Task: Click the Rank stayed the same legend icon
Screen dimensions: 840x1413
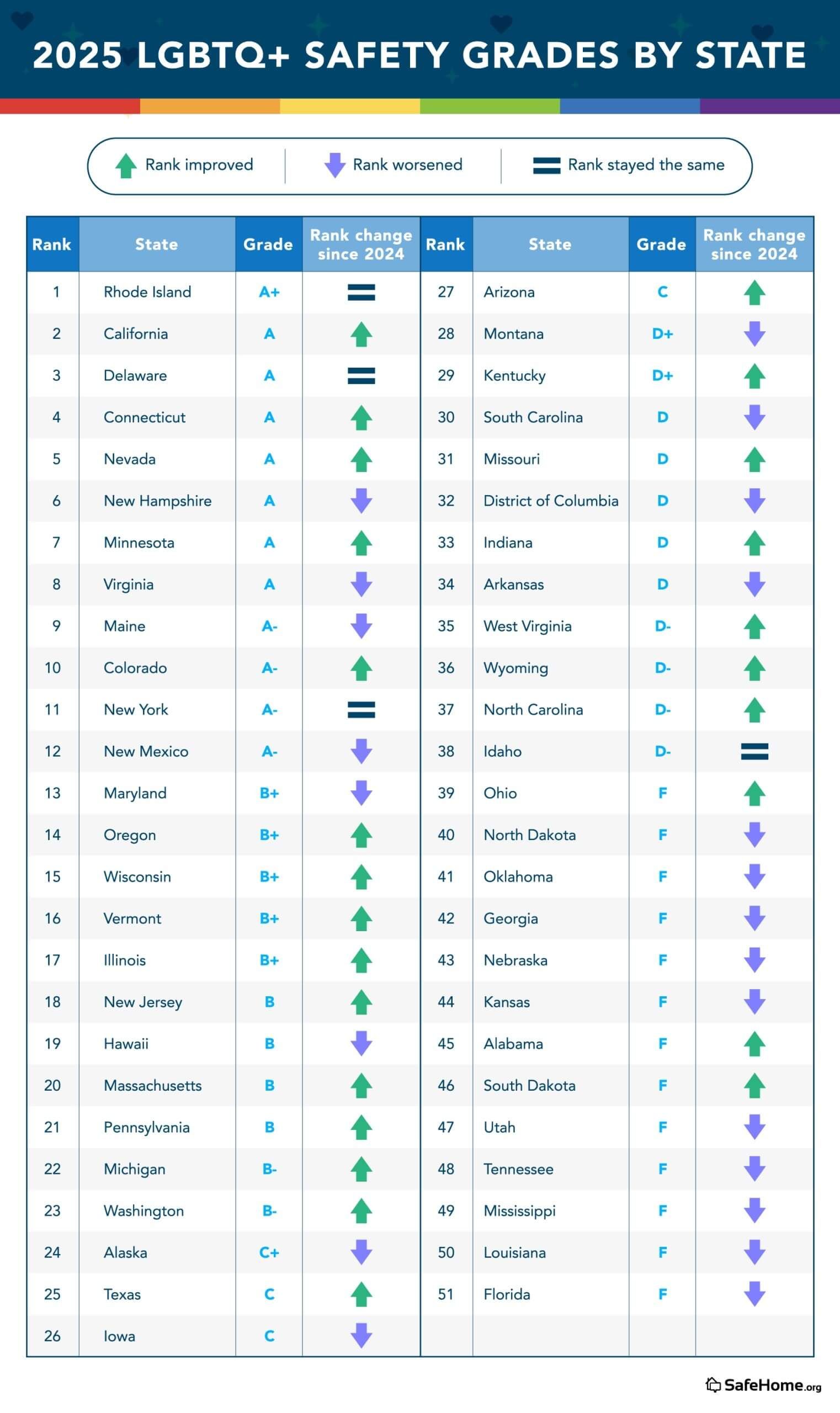Action: tap(547, 165)
